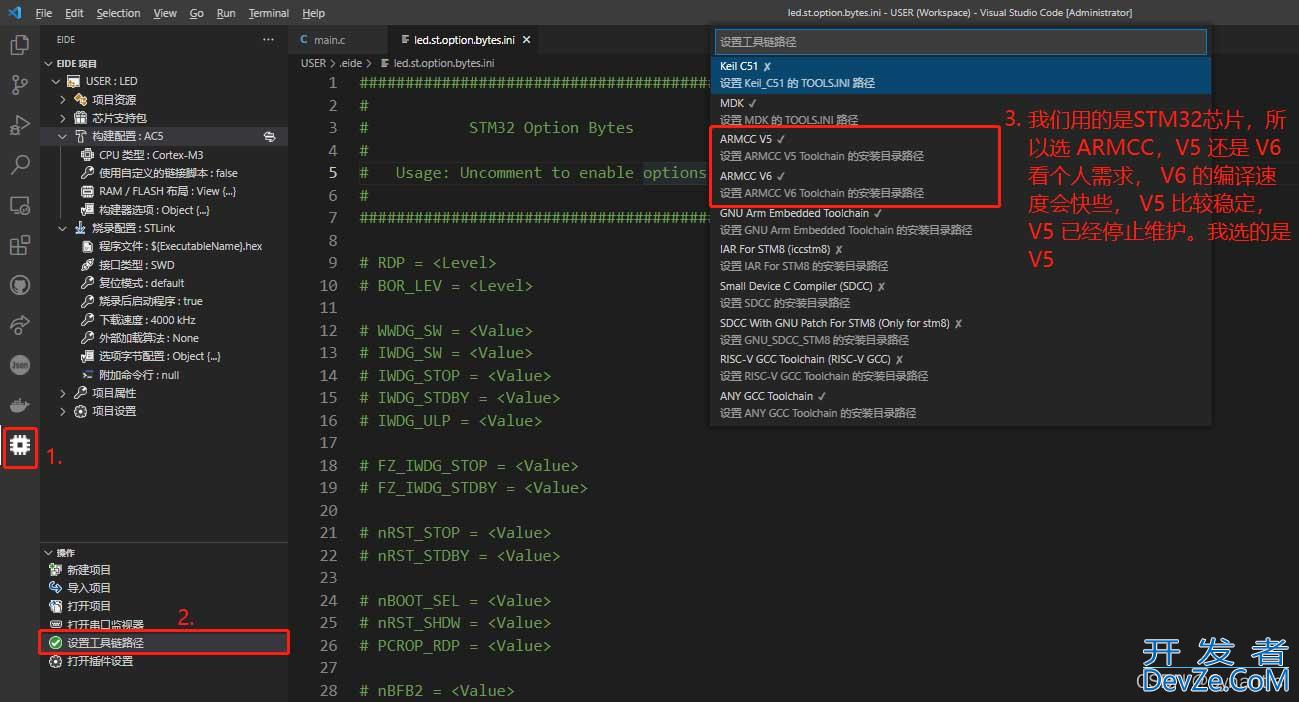This screenshot has width=1299, height=702.
Task: Expand the 项目属性 node
Action: pos(64,393)
